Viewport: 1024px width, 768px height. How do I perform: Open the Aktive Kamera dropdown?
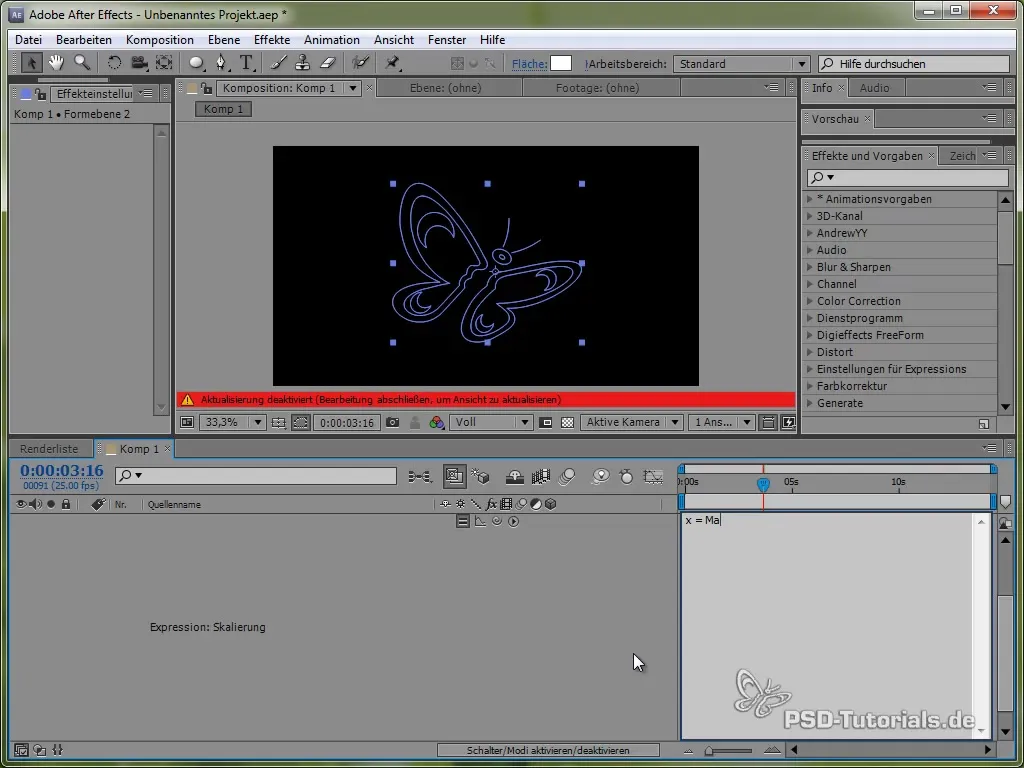point(632,423)
